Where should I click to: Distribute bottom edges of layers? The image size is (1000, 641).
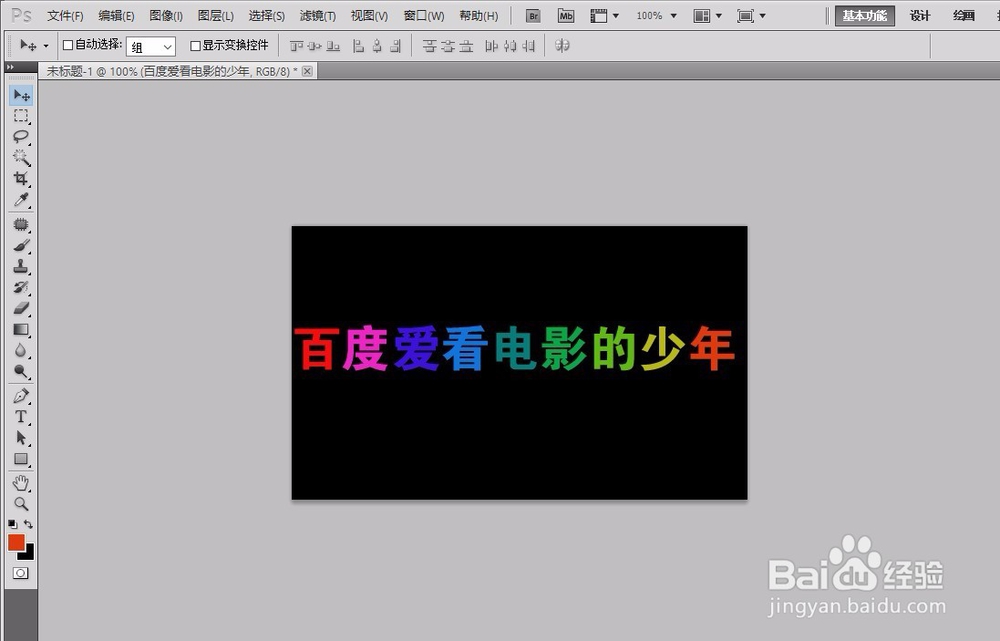tap(467, 46)
